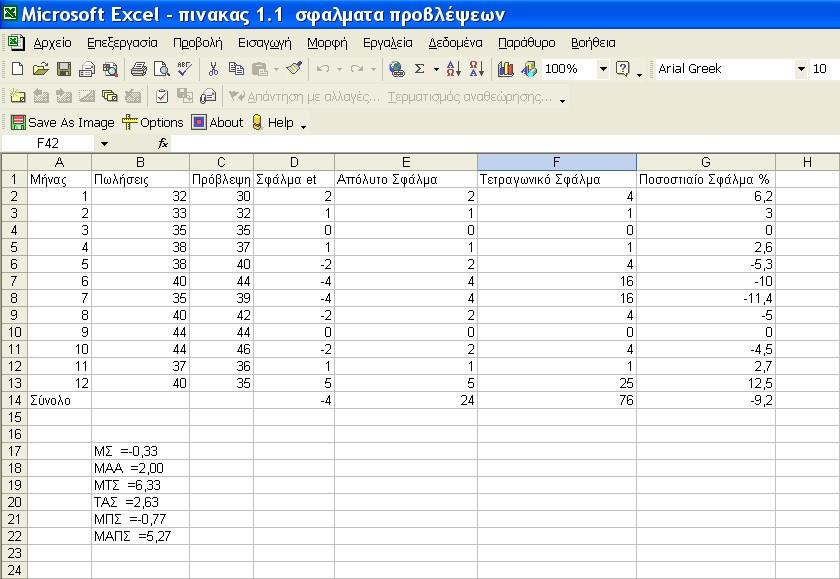Screen dimensions: 840x579
Task: Save the workbook with the floppy disk icon
Action: pos(64,69)
